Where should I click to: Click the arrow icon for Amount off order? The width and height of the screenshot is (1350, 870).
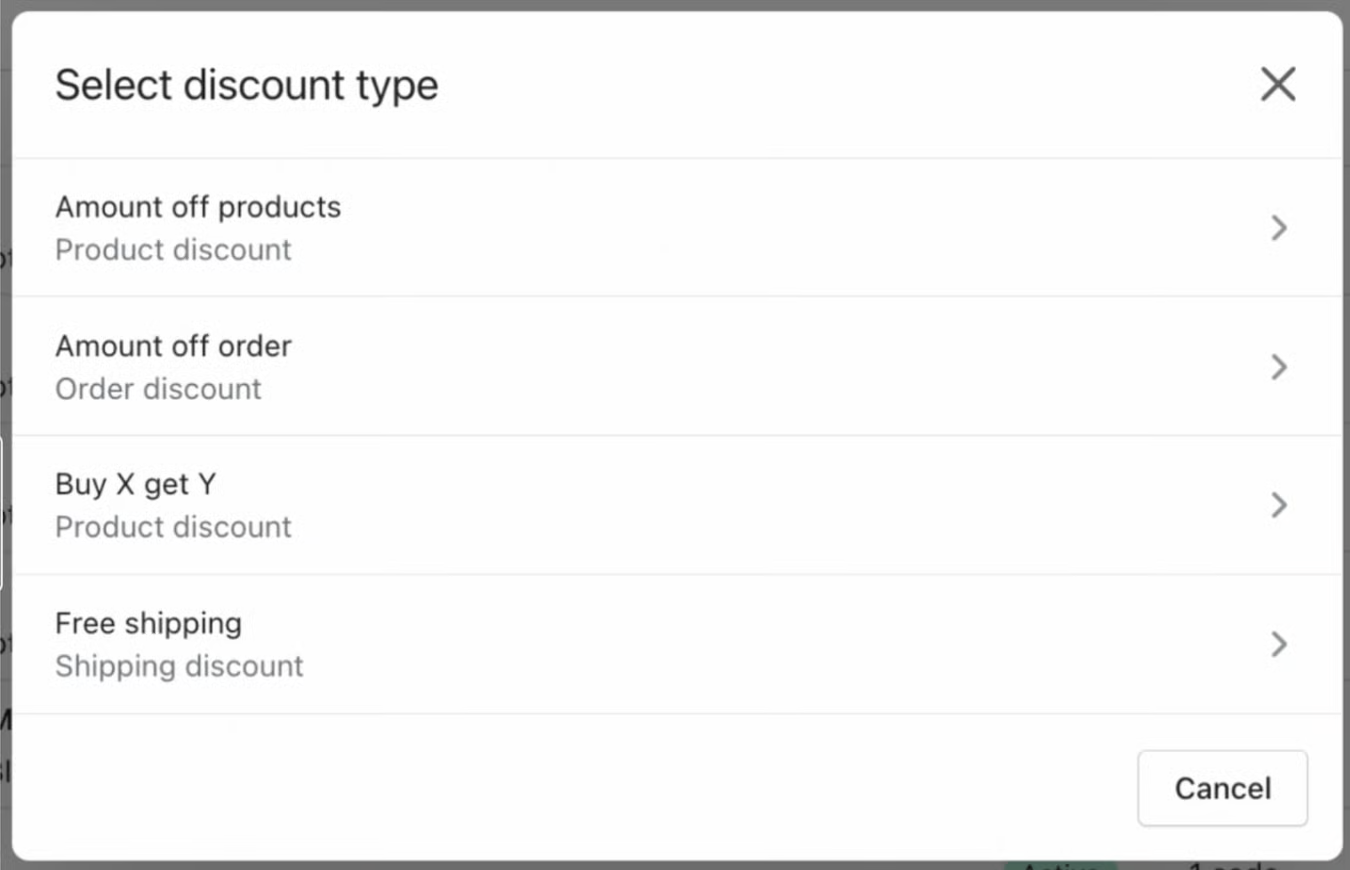[x=1278, y=367]
